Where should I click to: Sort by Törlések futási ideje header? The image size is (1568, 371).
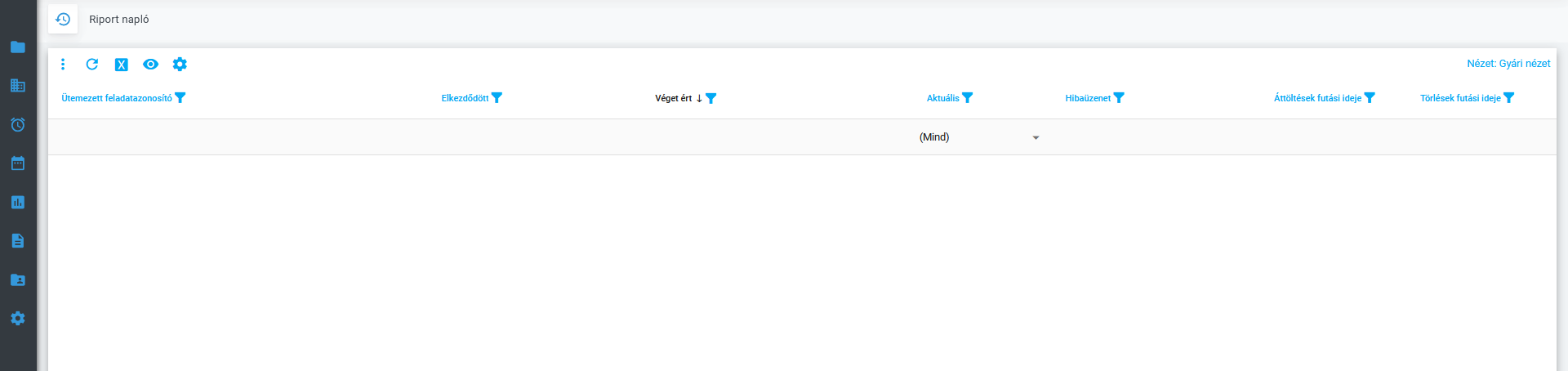(1460, 98)
